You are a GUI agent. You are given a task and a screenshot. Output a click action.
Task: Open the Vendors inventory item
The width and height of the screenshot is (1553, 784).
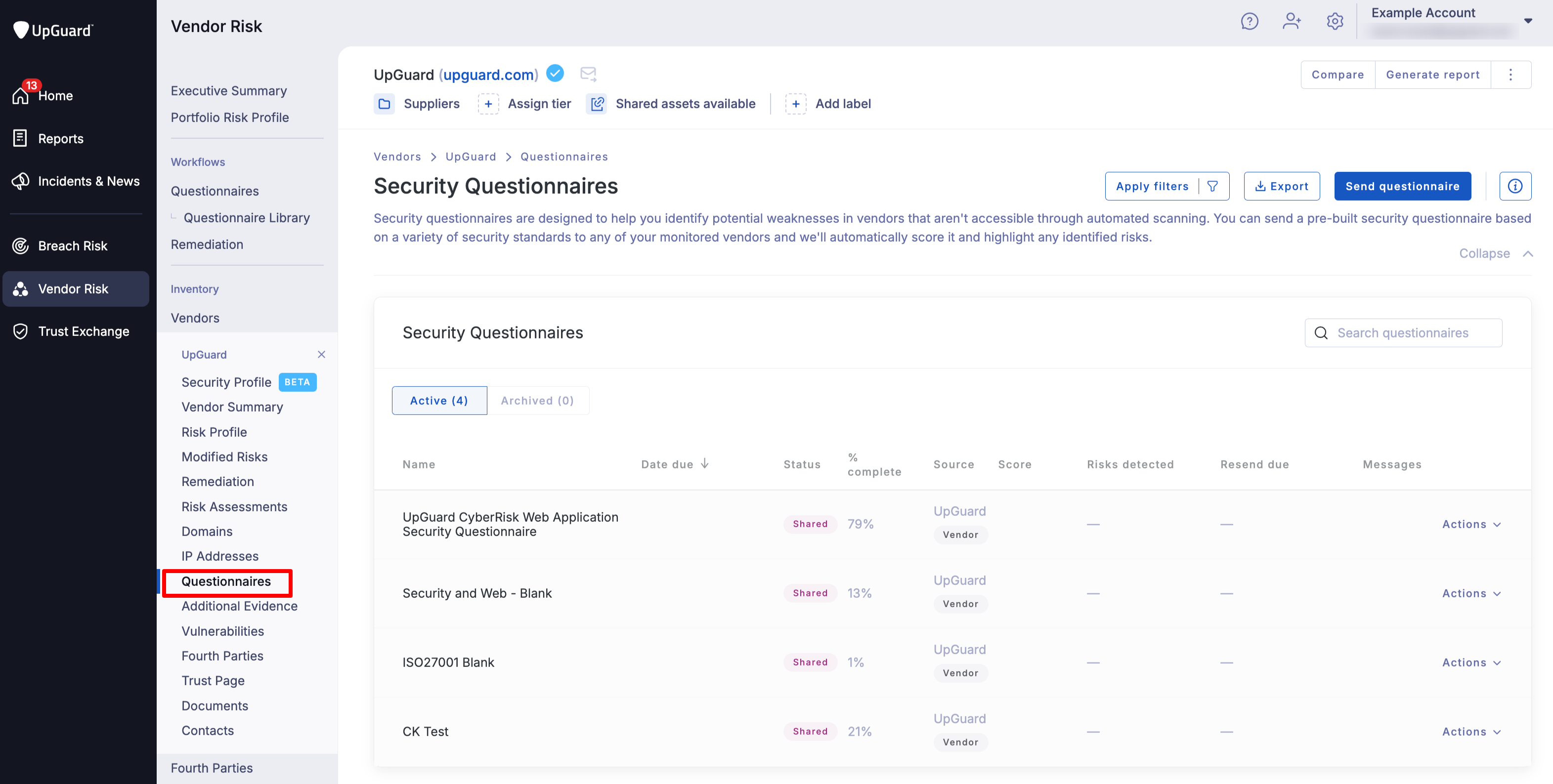pyautogui.click(x=195, y=318)
